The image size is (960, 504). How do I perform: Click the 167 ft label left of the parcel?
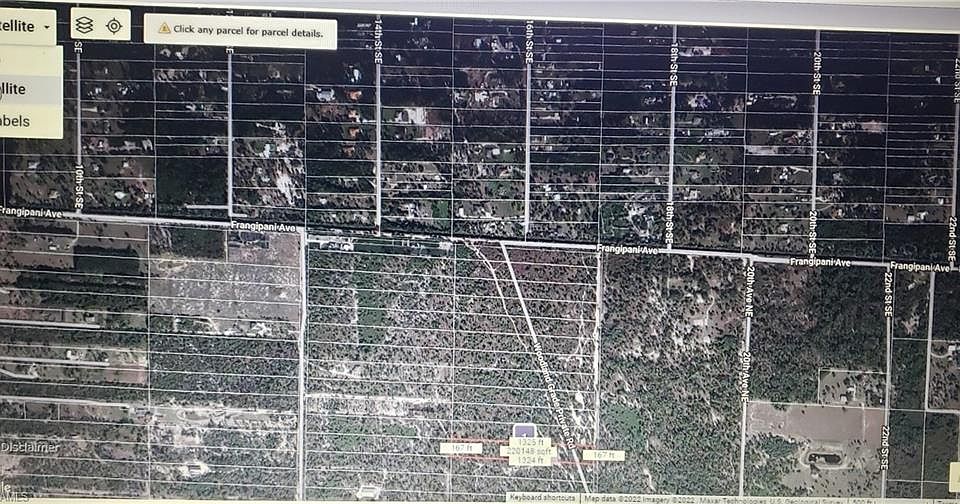pyautogui.click(x=461, y=448)
